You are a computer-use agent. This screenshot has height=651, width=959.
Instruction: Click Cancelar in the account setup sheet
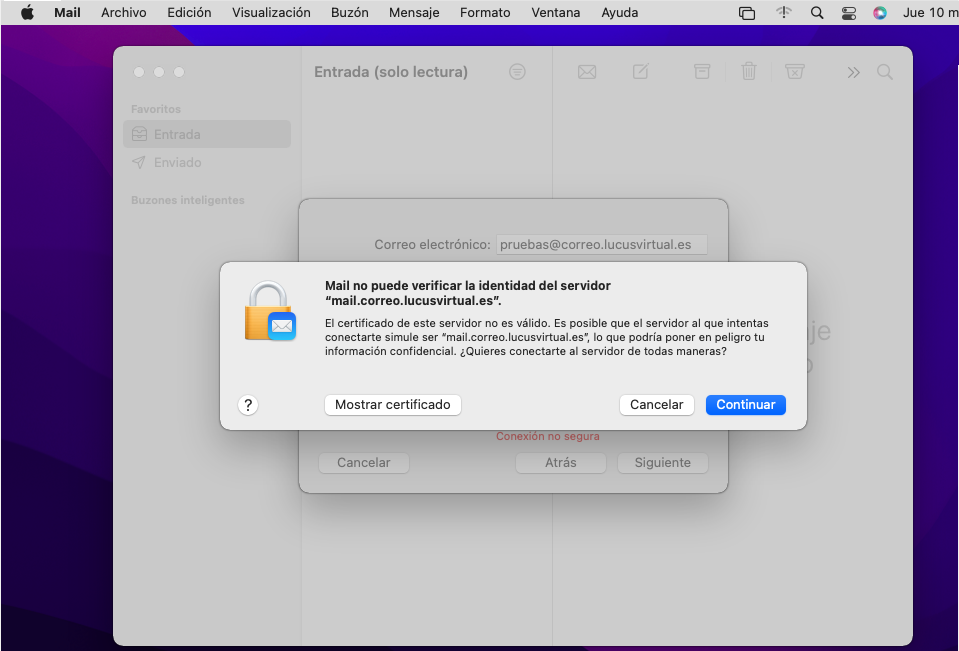364,463
